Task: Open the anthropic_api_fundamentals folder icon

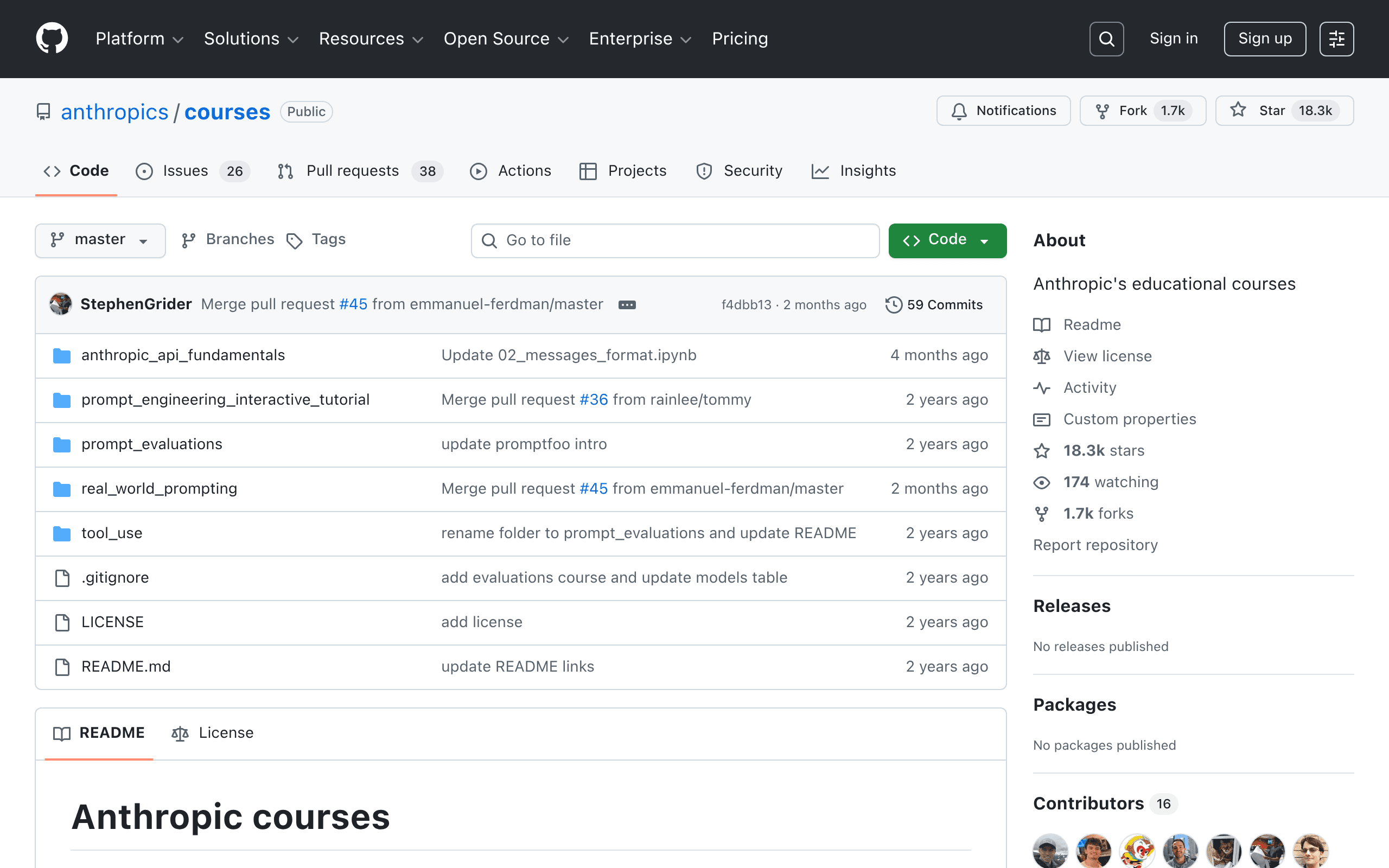Action: [61, 356]
